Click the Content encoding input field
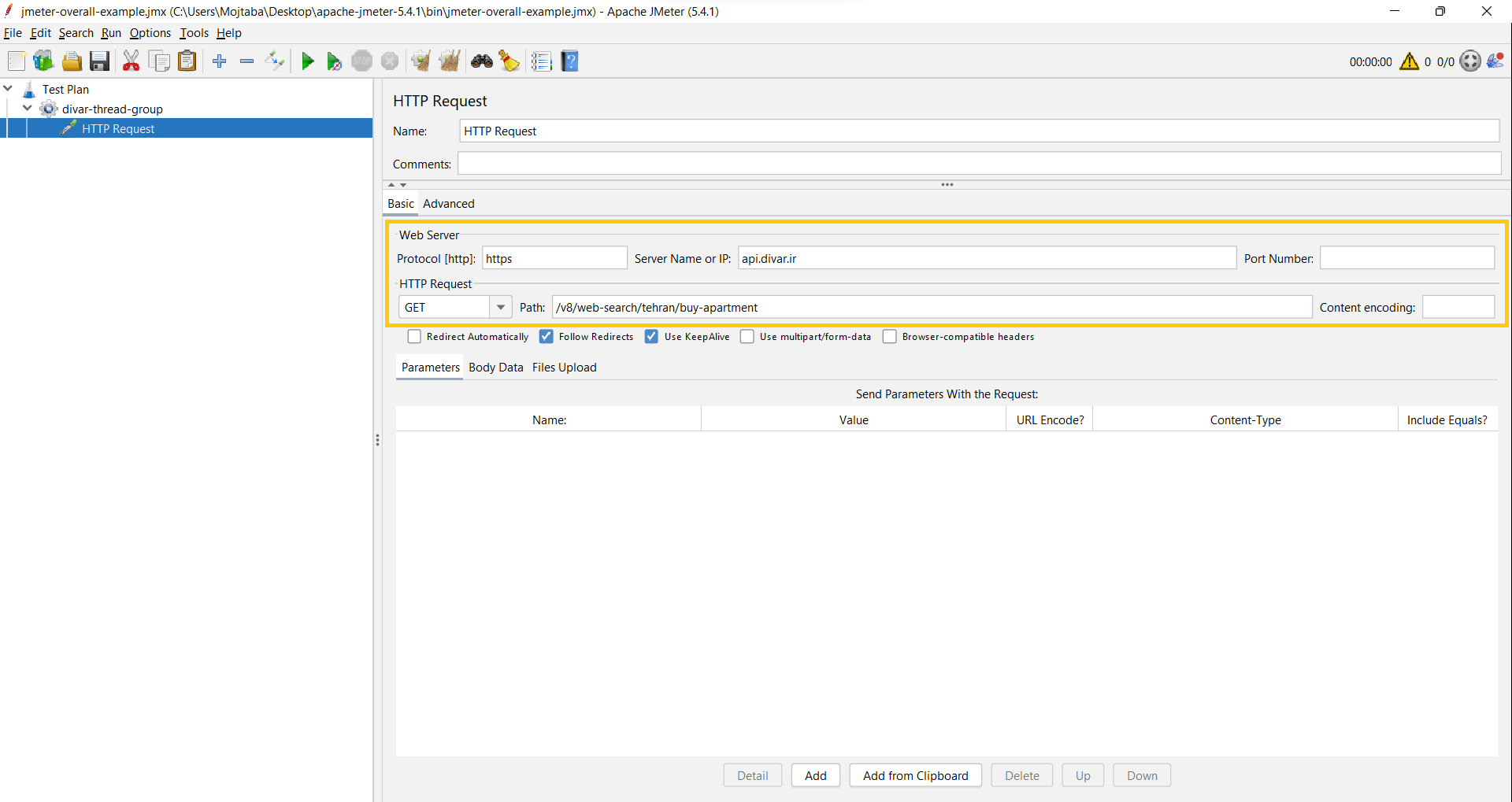 (x=1458, y=307)
